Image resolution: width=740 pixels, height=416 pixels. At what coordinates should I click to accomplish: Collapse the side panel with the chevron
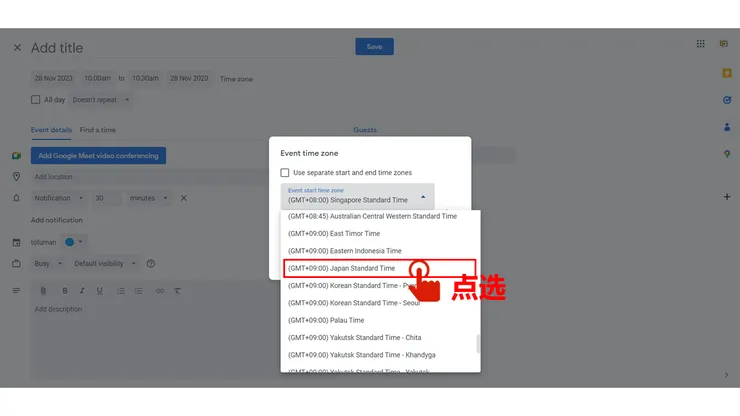click(726, 374)
